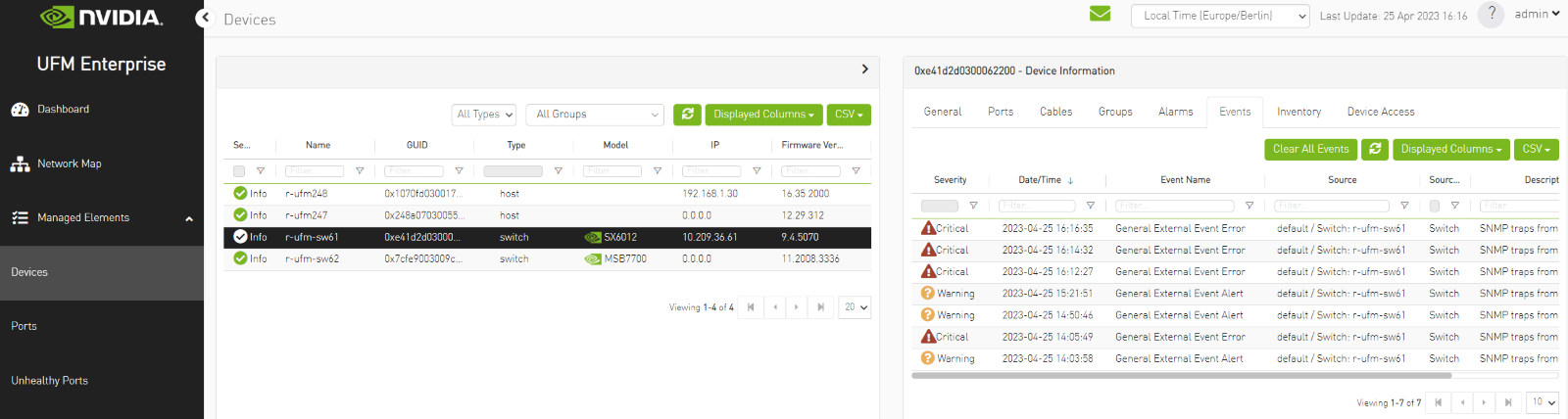Screen dimensions: 1568x419
Task: Click the Warning icon for 14:03:58 event
Action: [927, 358]
